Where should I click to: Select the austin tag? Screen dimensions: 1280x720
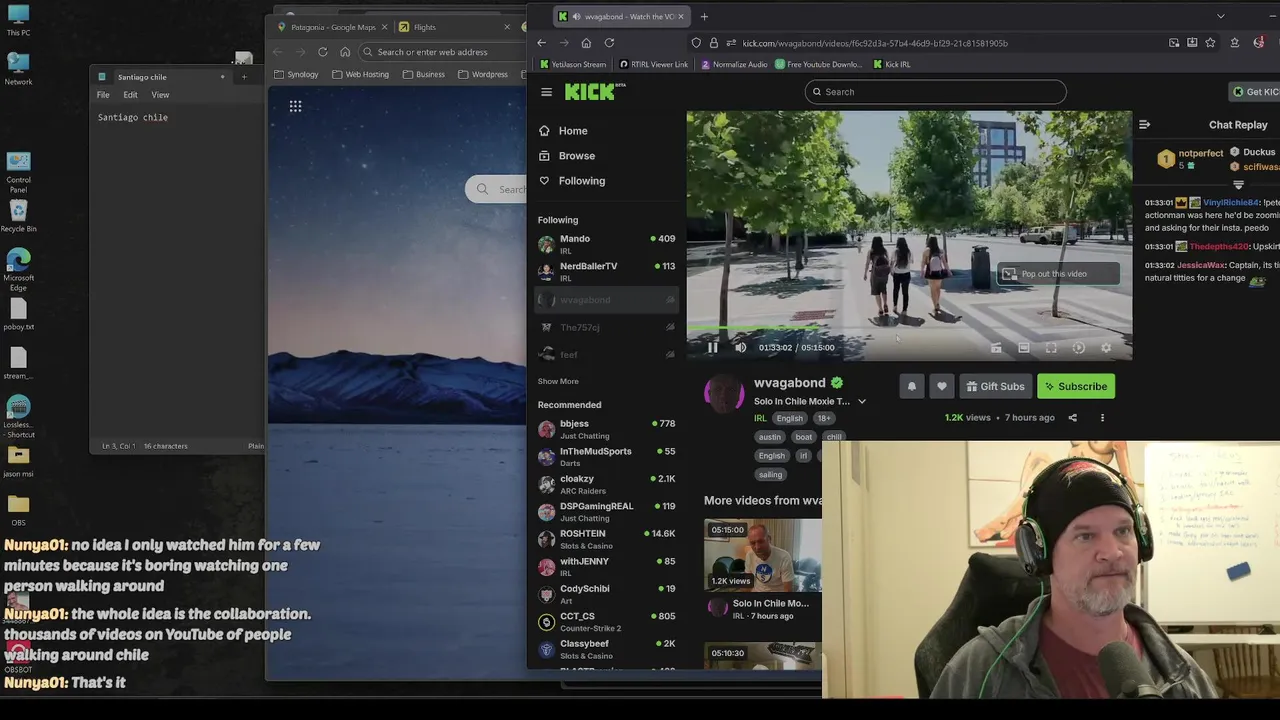coord(769,437)
